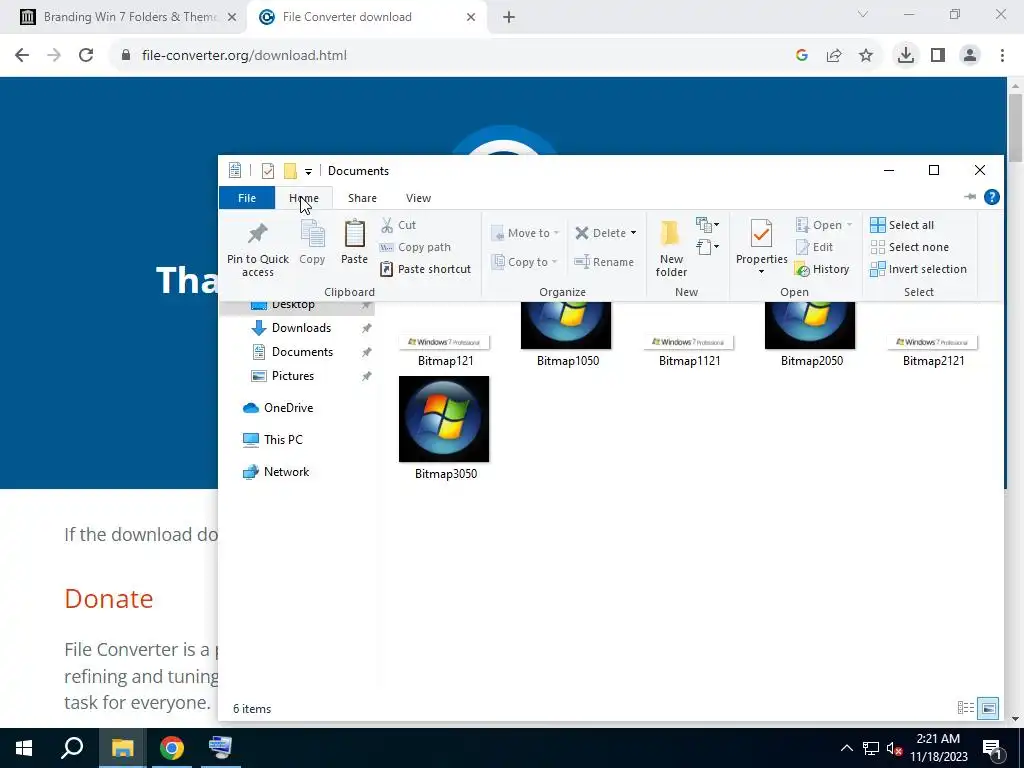Open Chrome tab search chevron
The width and height of the screenshot is (1024, 768).
pyautogui.click(x=863, y=14)
